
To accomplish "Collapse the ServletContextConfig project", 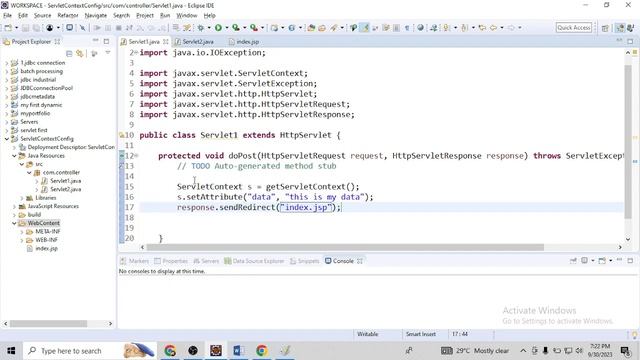I will coord(7,139).
